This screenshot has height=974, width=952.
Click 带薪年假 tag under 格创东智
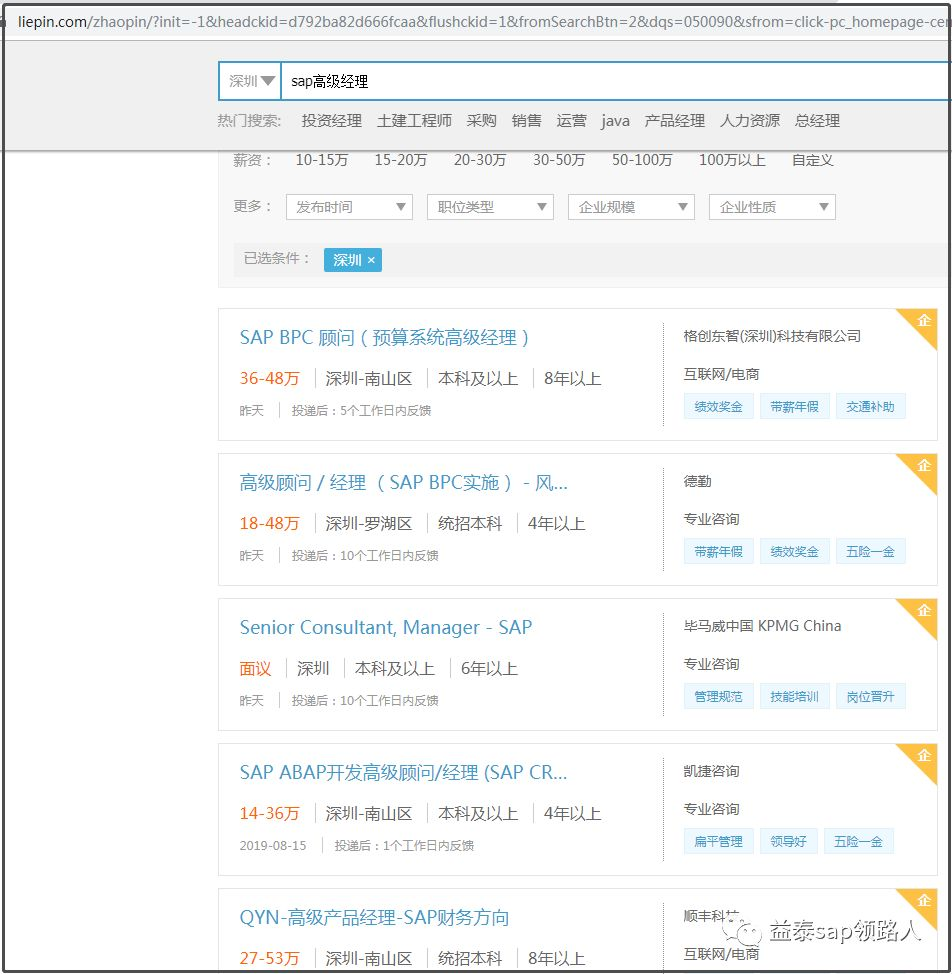[x=794, y=407]
